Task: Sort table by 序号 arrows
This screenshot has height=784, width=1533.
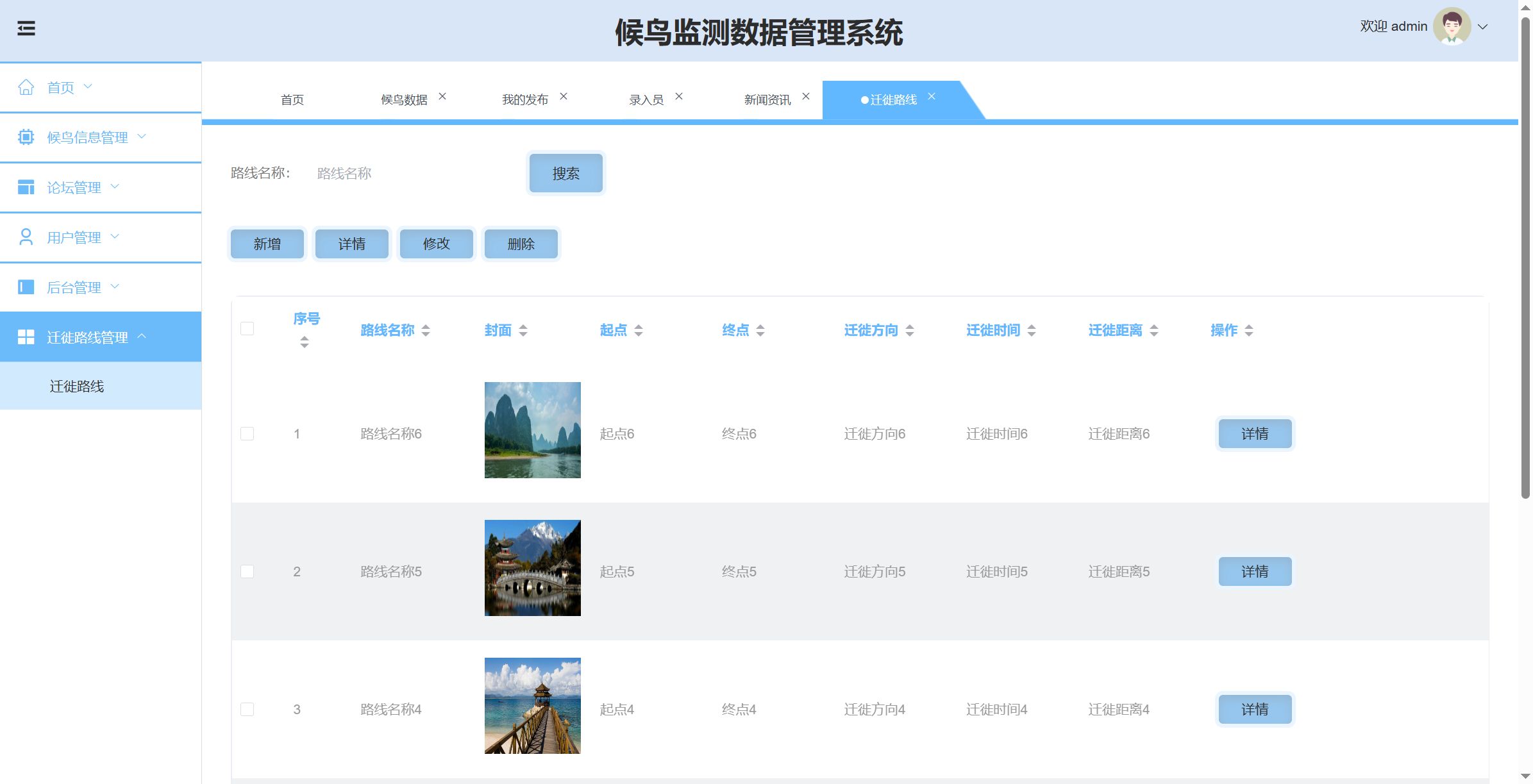Action: (305, 342)
